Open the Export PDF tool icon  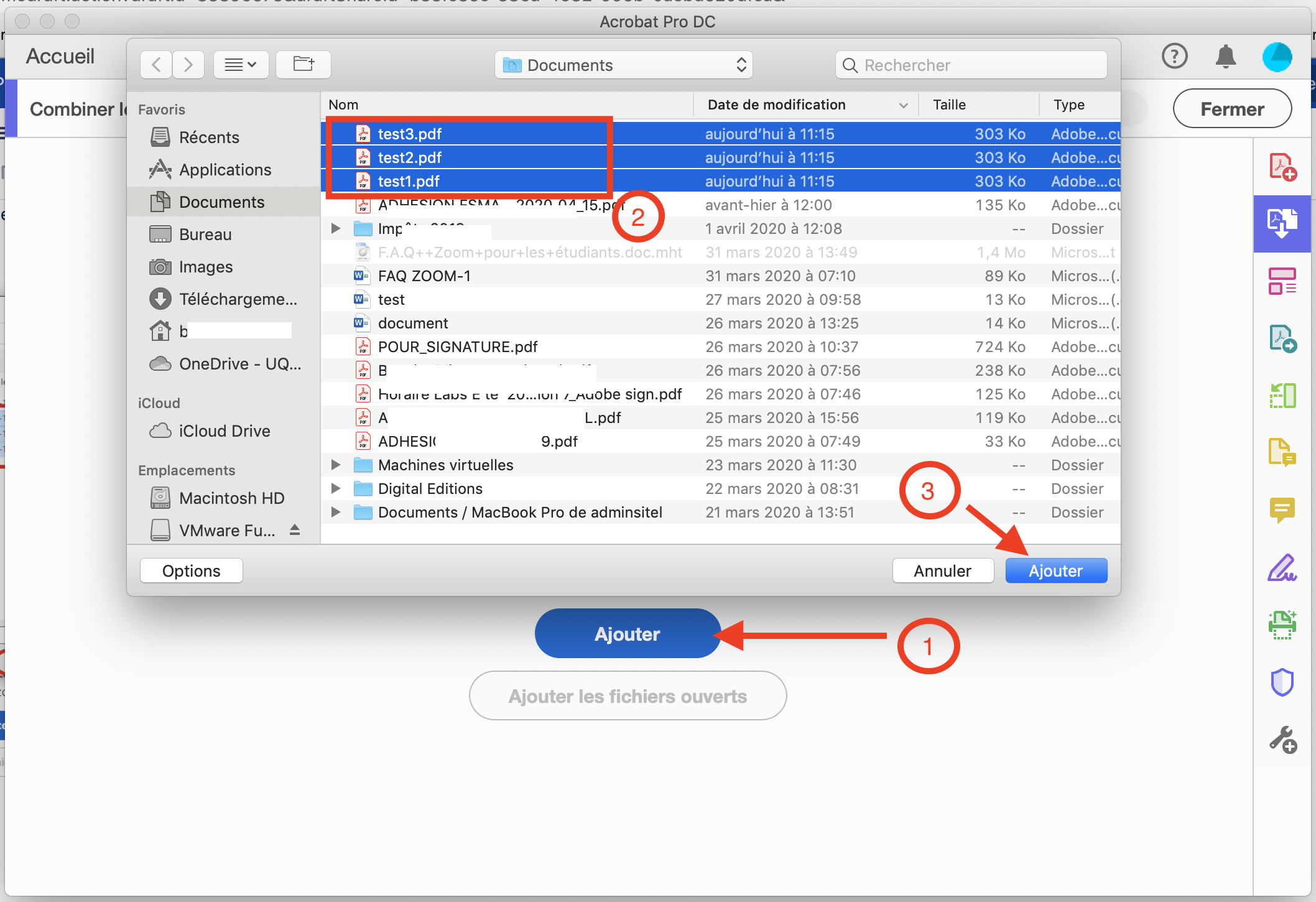tap(1282, 338)
